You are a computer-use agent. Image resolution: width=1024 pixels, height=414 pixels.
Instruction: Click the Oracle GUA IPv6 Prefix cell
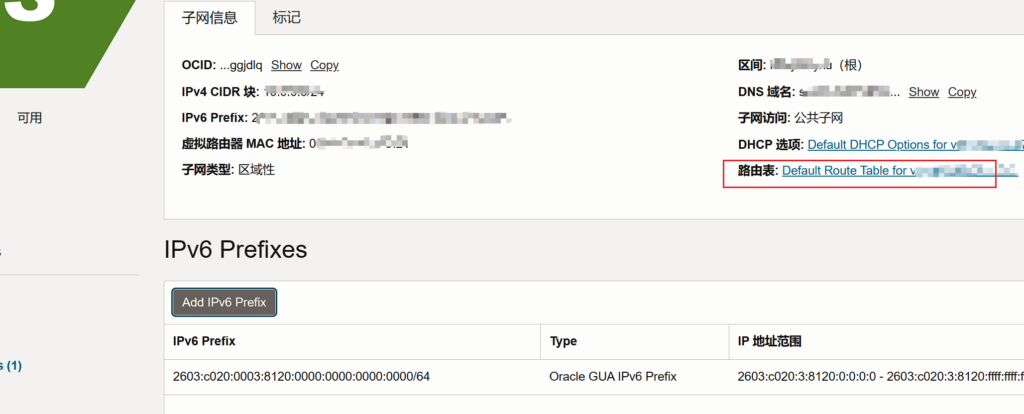(613, 377)
